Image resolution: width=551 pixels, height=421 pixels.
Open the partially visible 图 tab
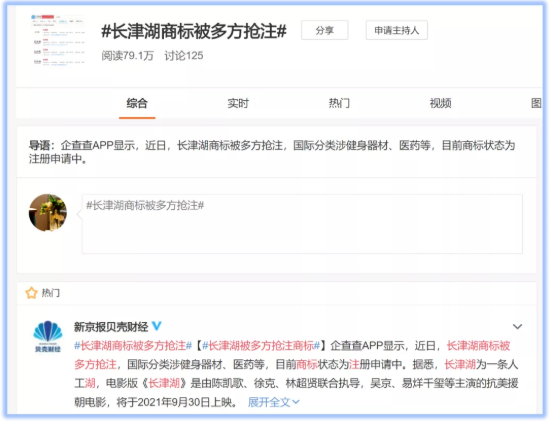[536, 103]
